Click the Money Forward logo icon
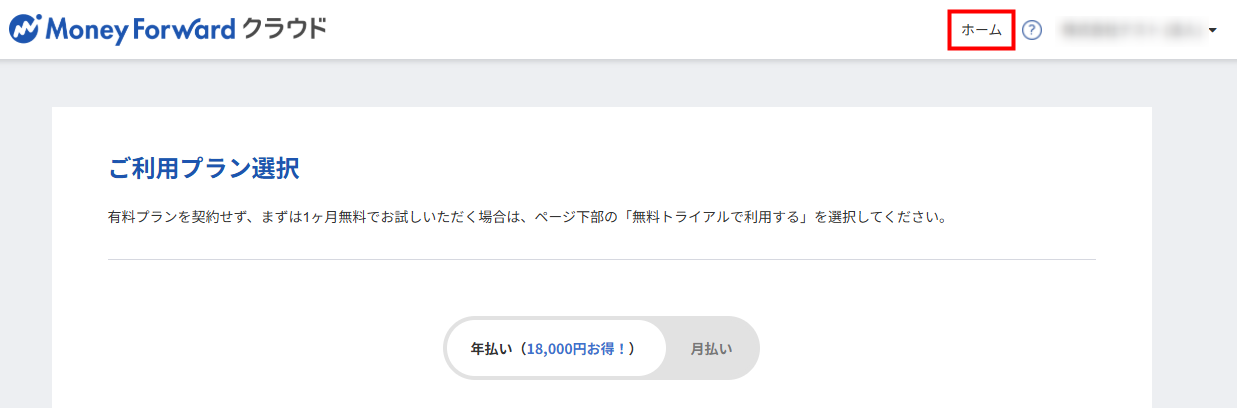 (25, 29)
